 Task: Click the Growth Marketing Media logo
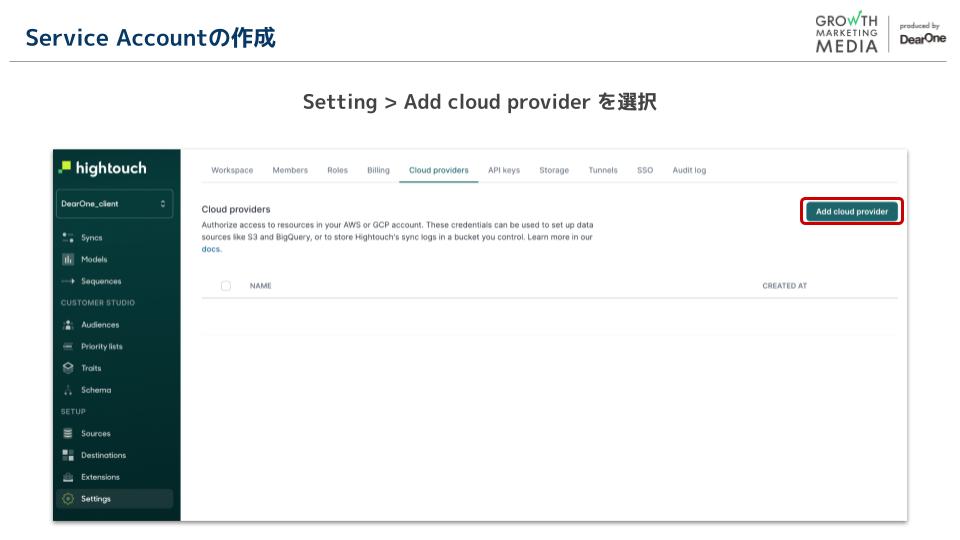[x=847, y=32]
